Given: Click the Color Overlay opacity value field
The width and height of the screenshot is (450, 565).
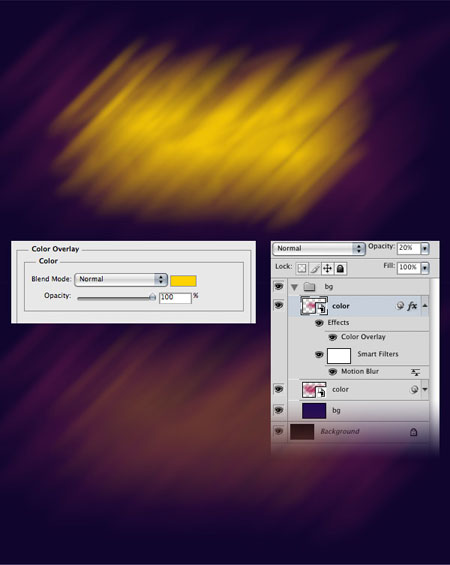Looking at the screenshot, I should tap(175, 298).
